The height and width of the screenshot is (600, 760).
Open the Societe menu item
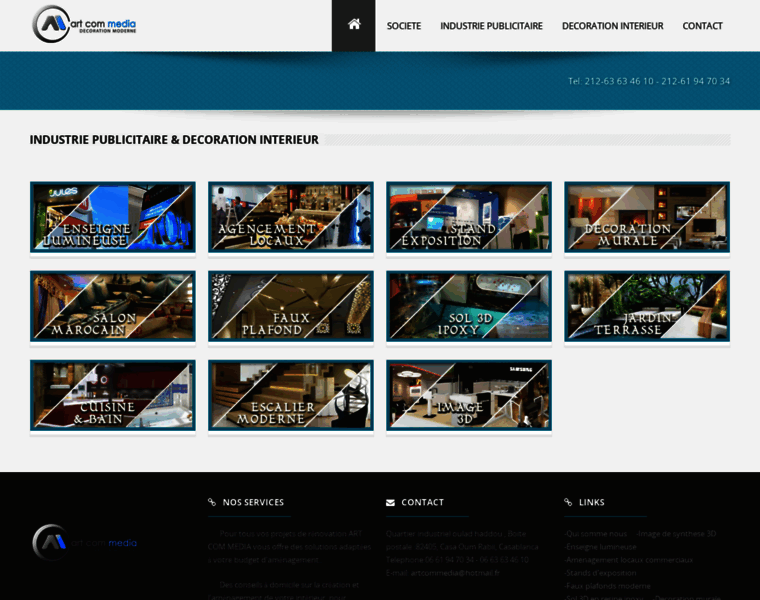click(404, 26)
